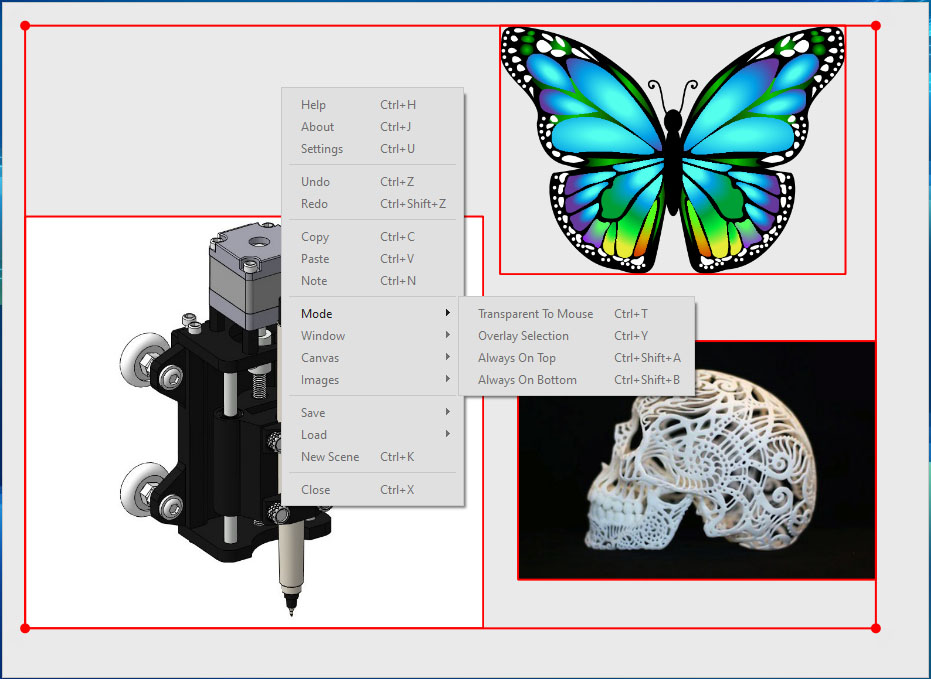This screenshot has width=931, height=679.
Task: Open Settings from the context menu
Action: click(x=372, y=148)
